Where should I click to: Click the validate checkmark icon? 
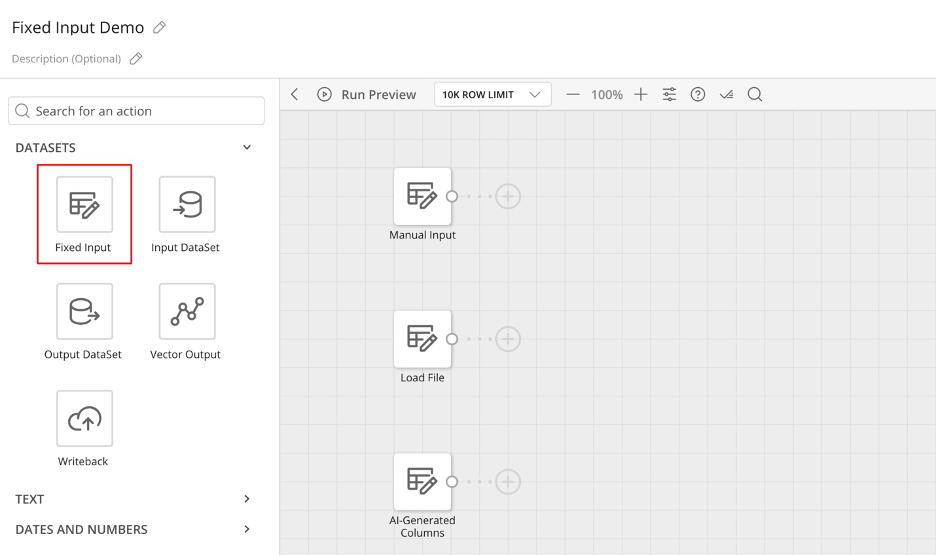726,94
